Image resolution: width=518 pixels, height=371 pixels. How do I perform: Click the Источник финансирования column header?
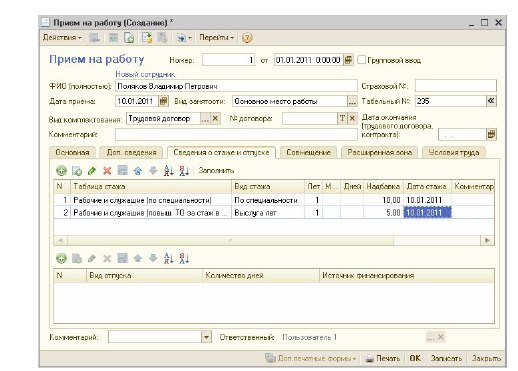(x=407, y=275)
